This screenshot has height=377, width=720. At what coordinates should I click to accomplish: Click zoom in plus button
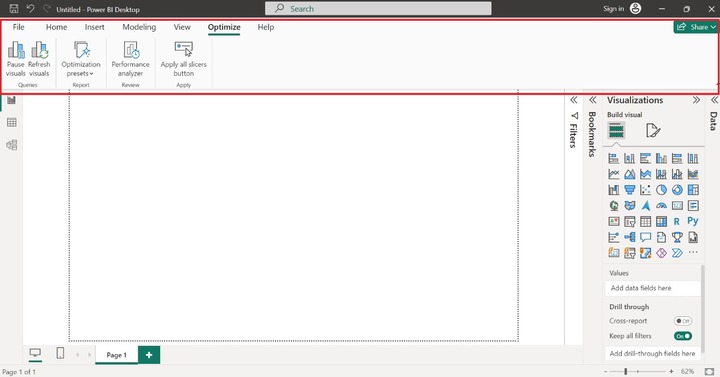tap(671, 371)
